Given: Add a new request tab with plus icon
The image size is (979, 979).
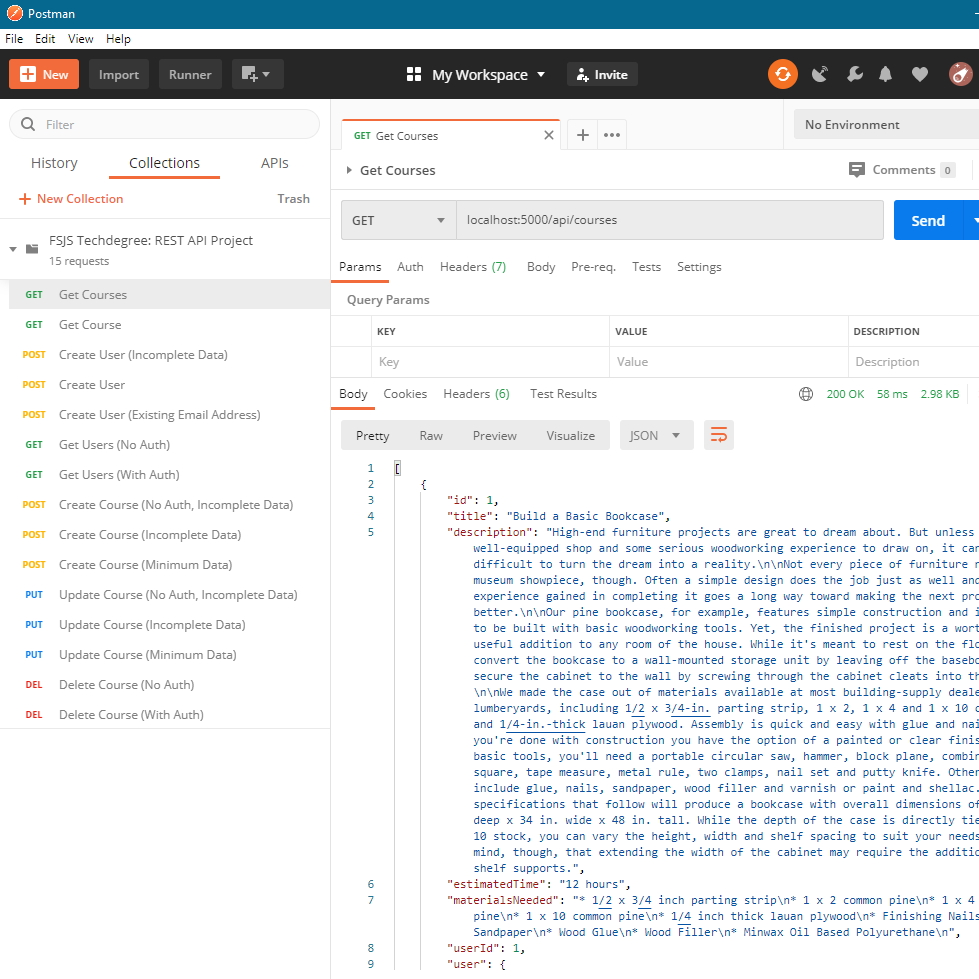Looking at the screenshot, I should tap(583, 135).
